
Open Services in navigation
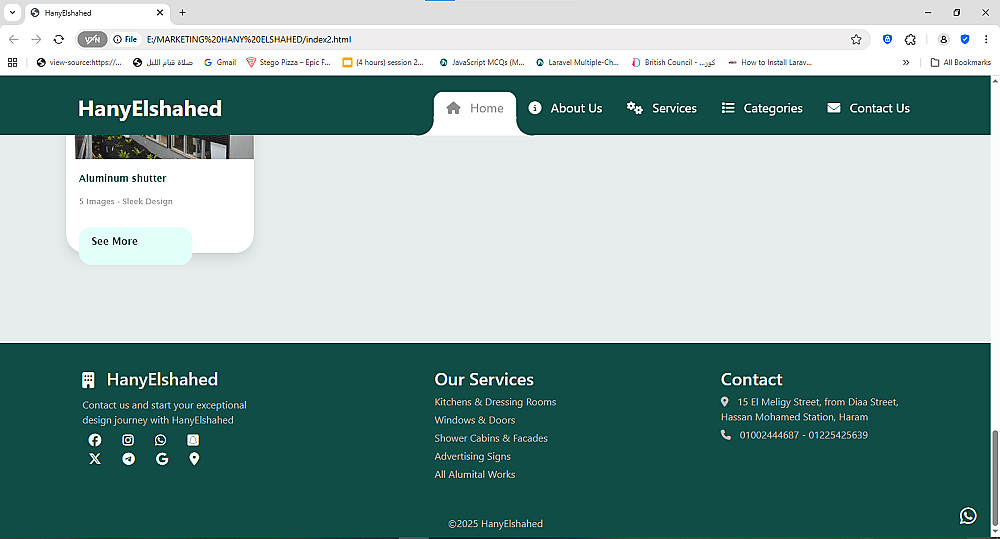(x=661, y=108)
